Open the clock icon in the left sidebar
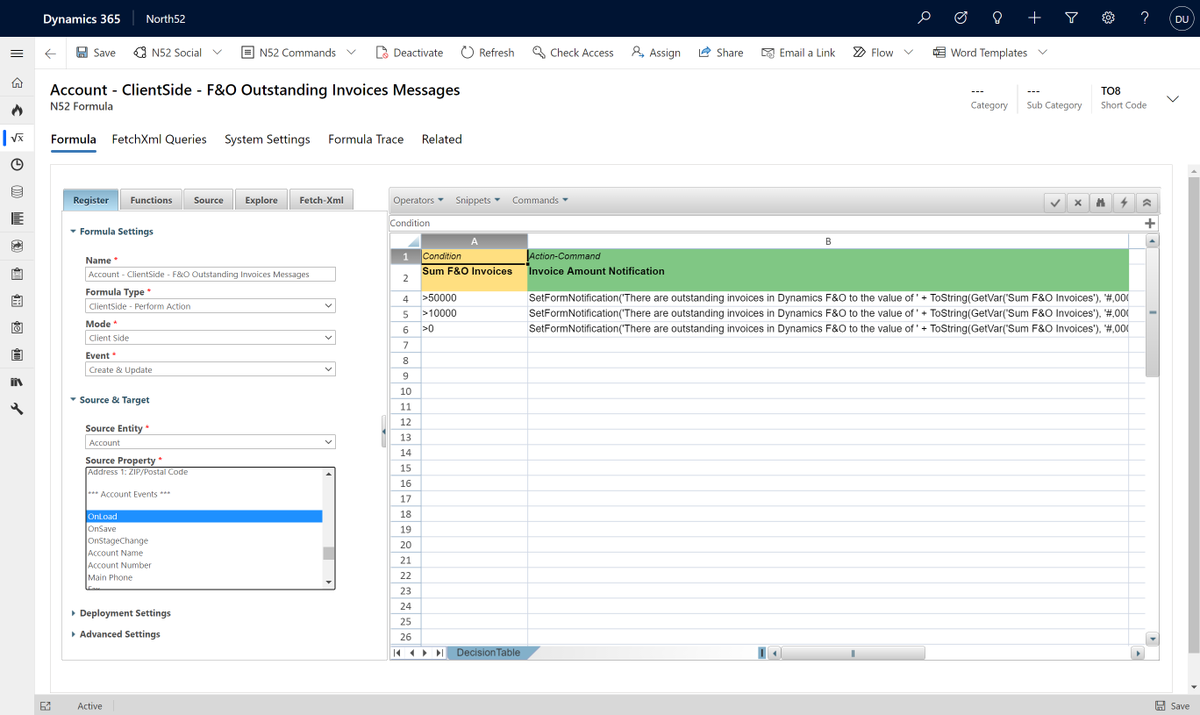Screen dimensions: 1200x715 point(17,165)
